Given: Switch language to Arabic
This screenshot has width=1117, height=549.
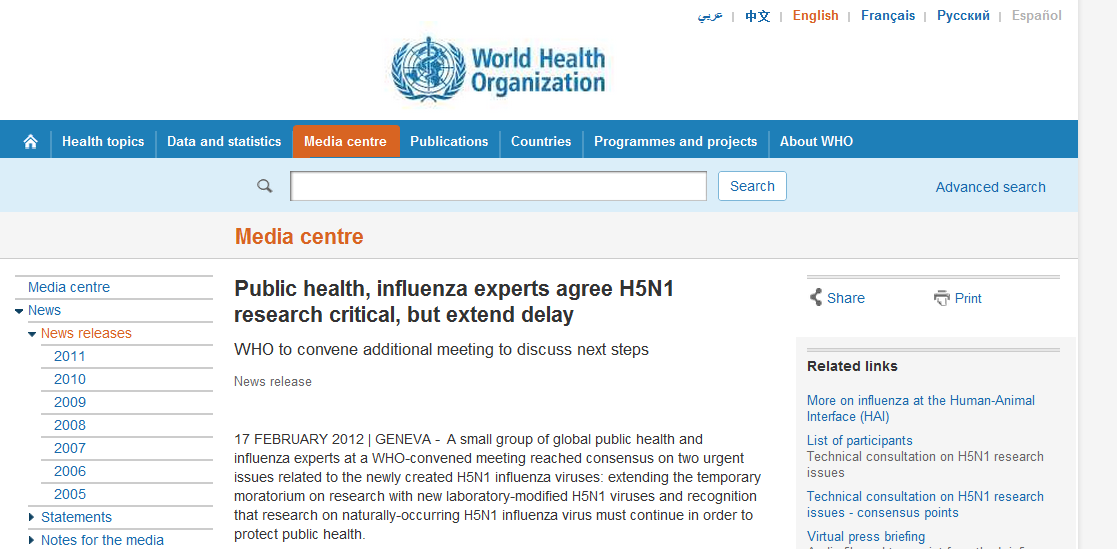Looking at the screenshot, I should [x=710, y=16].
